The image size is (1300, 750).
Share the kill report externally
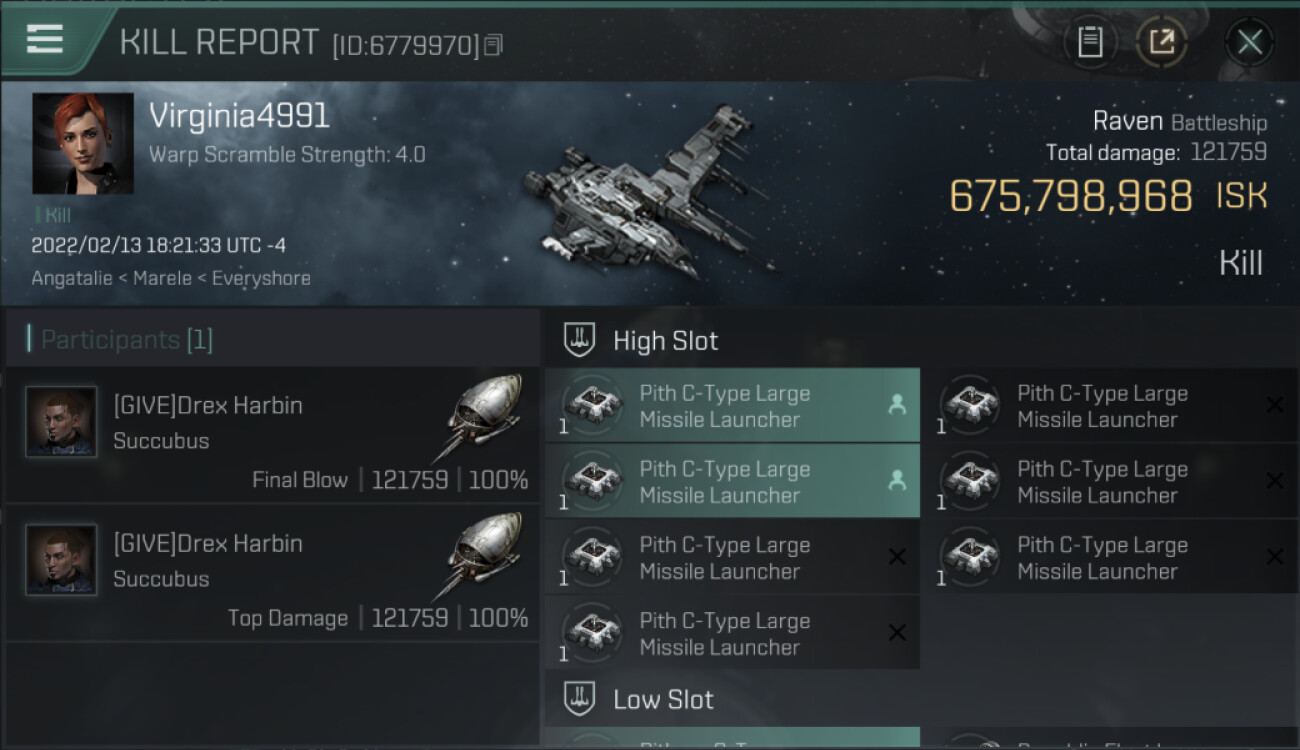(x=1161, y=42)
